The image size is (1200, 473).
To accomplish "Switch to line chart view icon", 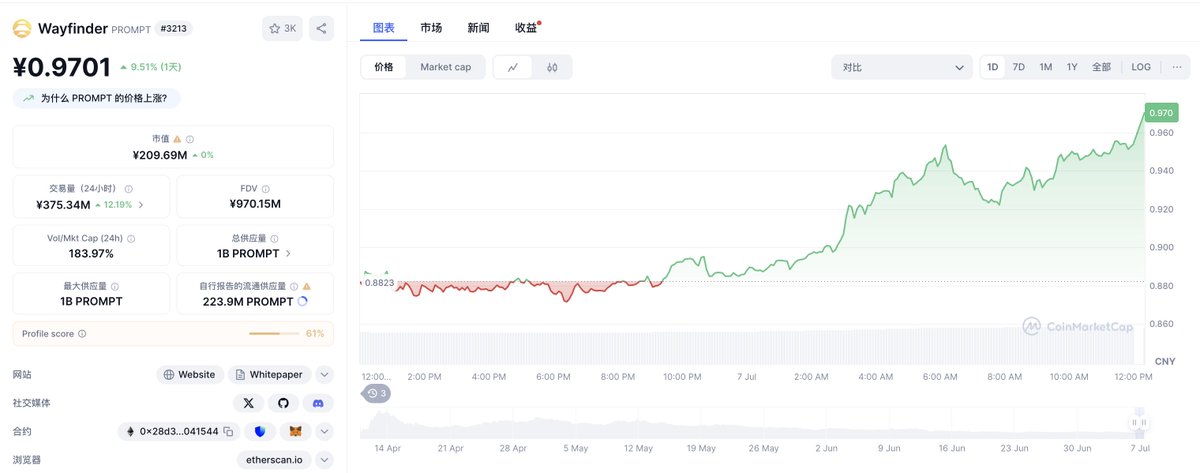I will pos(513,67).
